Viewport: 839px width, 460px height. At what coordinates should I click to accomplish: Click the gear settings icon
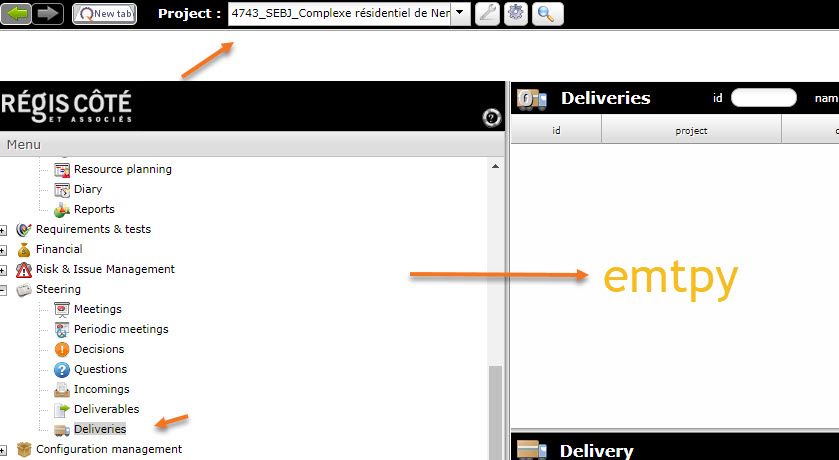pyautogui.click(x=516, y=13)
